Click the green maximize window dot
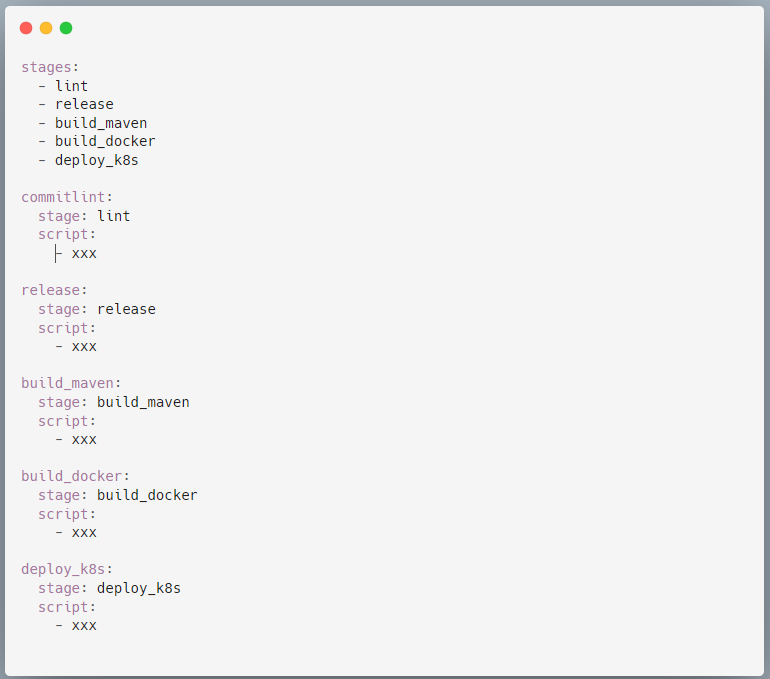Viewport: 770px width, 679px height. tap(66, 28)
